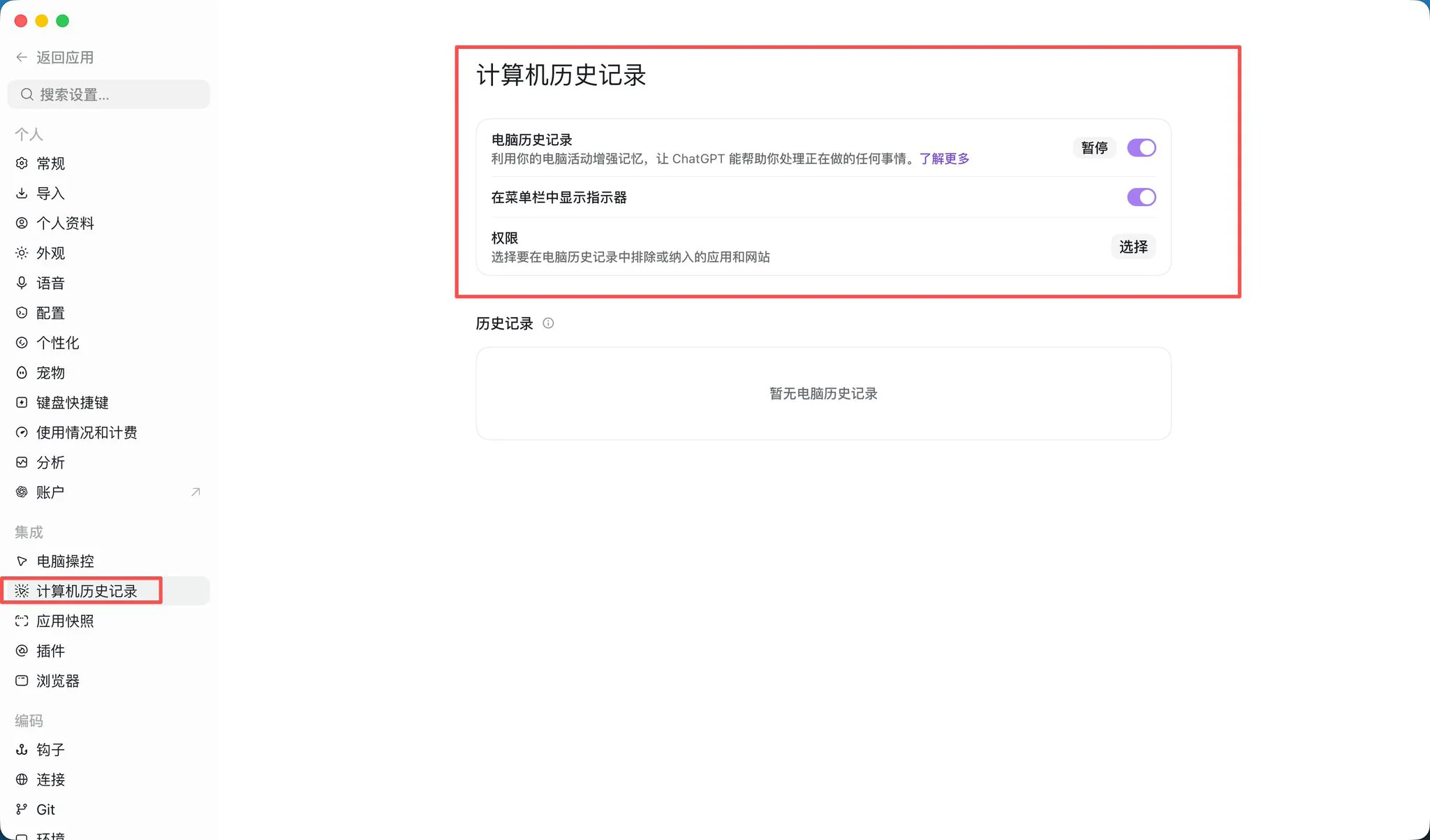
Task: Go to 个人资料 settings
Action: [x=108, y=223]
